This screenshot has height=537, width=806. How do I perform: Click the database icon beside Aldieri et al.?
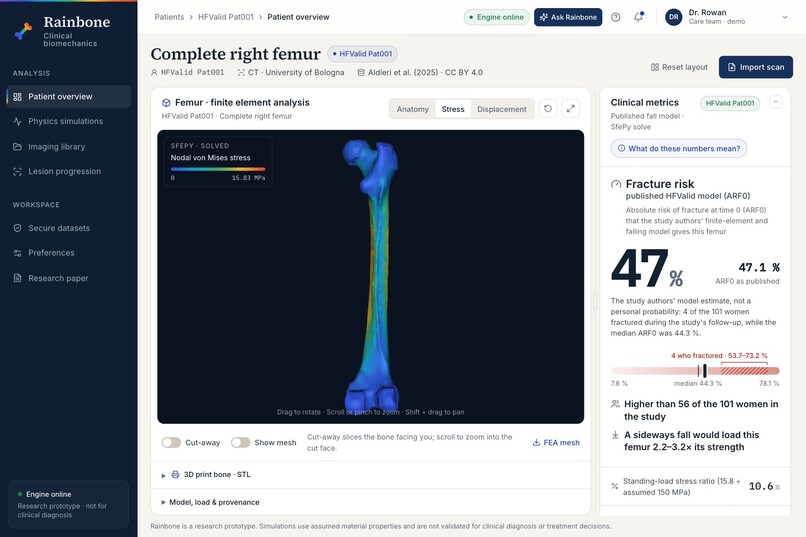pos(361,72)
